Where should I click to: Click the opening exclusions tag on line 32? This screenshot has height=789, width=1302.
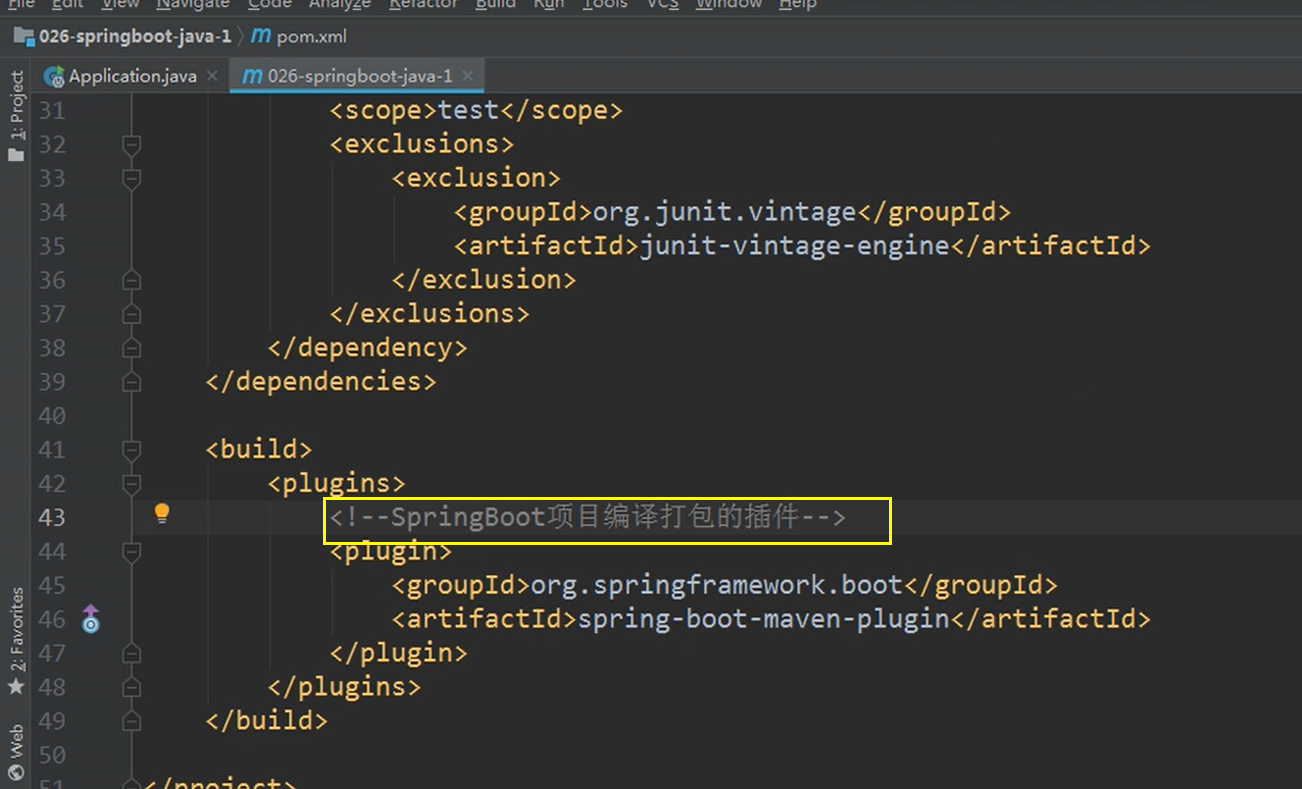click(x=422, y=144)
